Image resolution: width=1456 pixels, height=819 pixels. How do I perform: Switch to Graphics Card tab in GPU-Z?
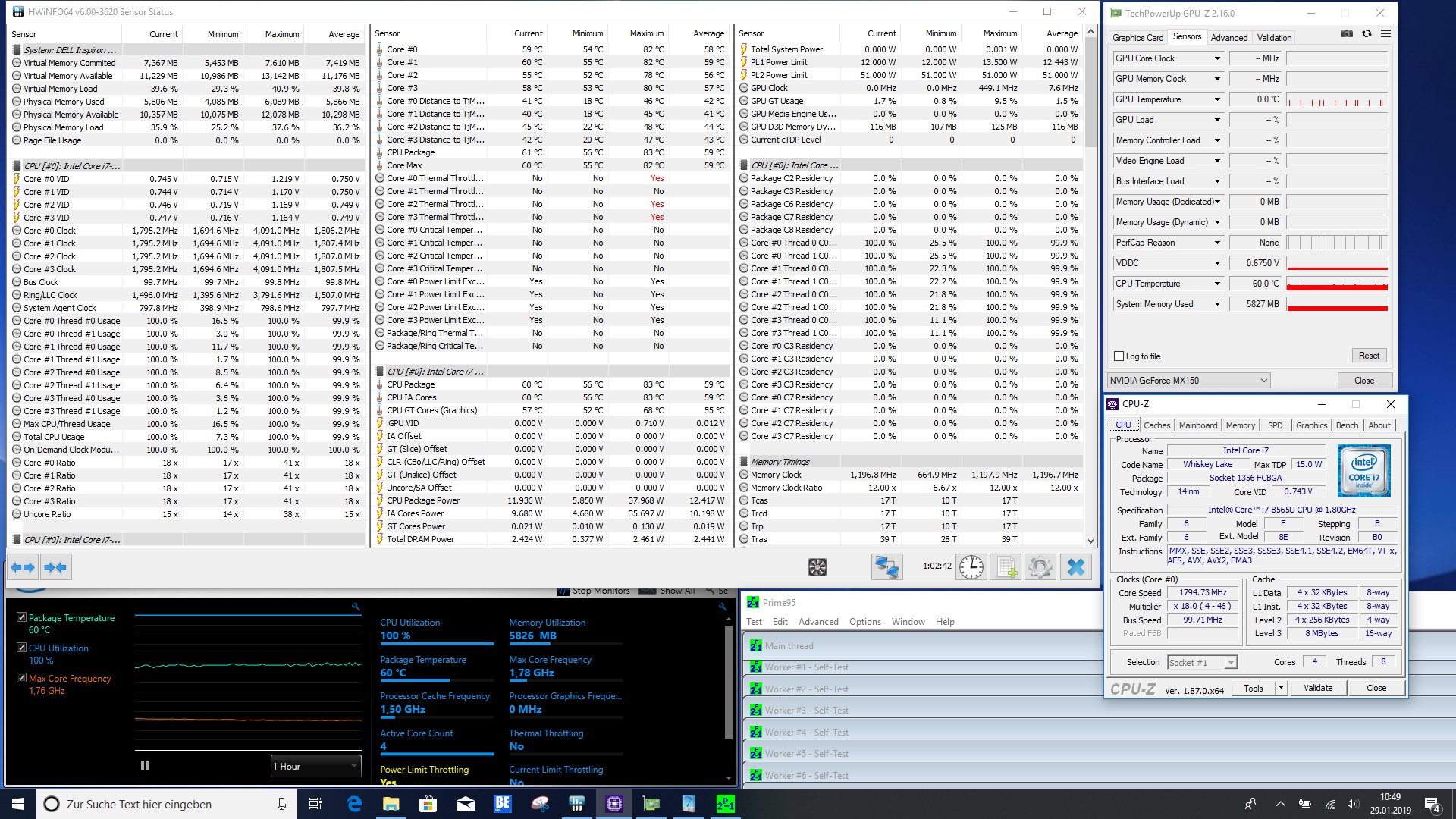click(1137, 38)
